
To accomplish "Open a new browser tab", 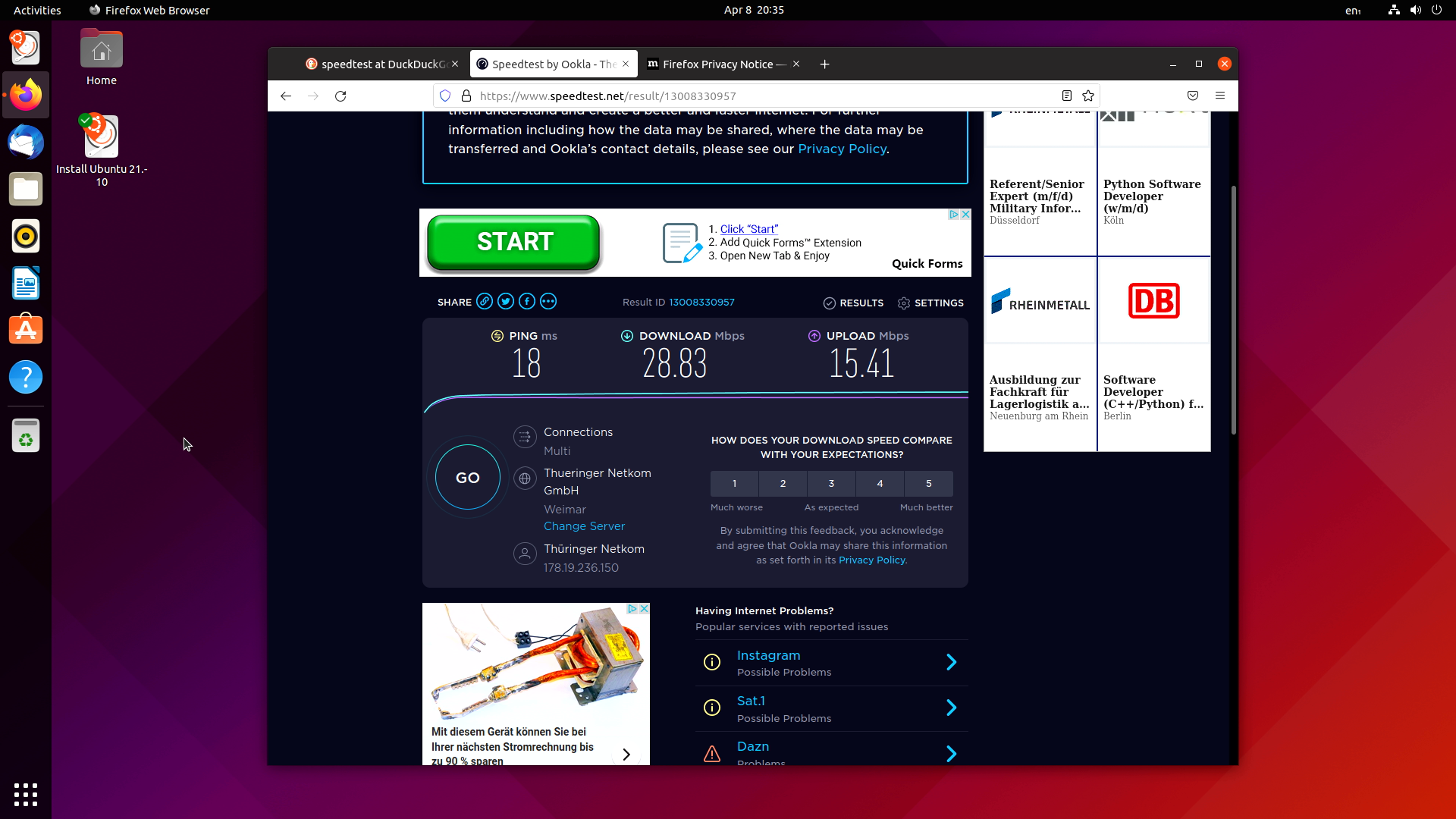I will [824, 64].
